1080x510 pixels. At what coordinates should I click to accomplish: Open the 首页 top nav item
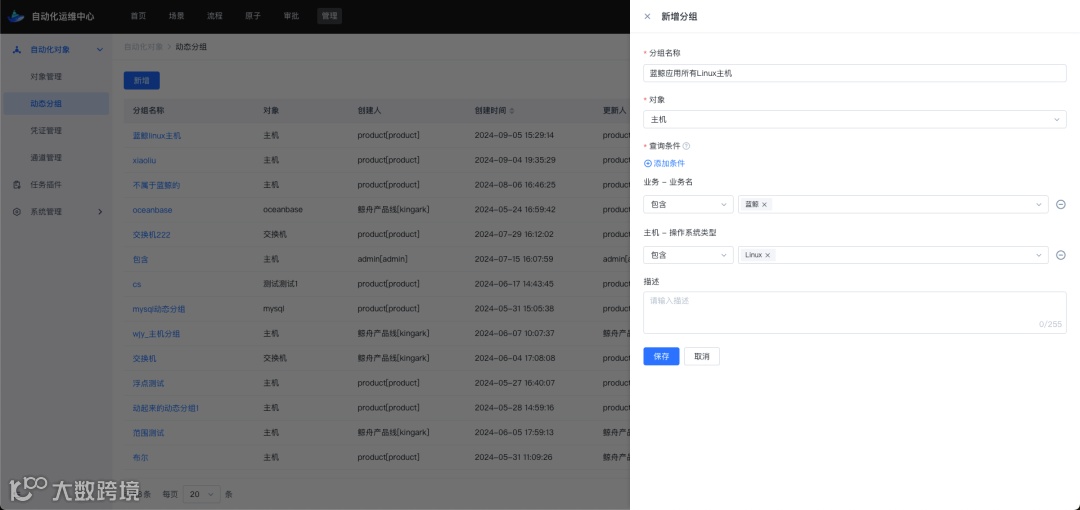[138, 16]
